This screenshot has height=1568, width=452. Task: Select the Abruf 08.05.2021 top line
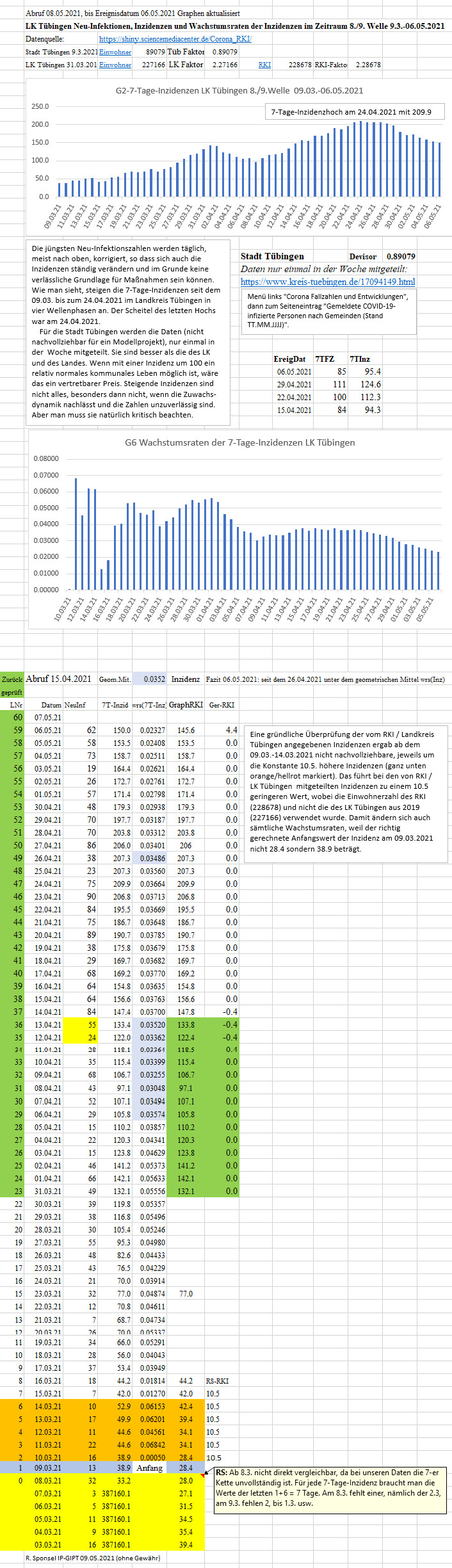coord(133,13)
